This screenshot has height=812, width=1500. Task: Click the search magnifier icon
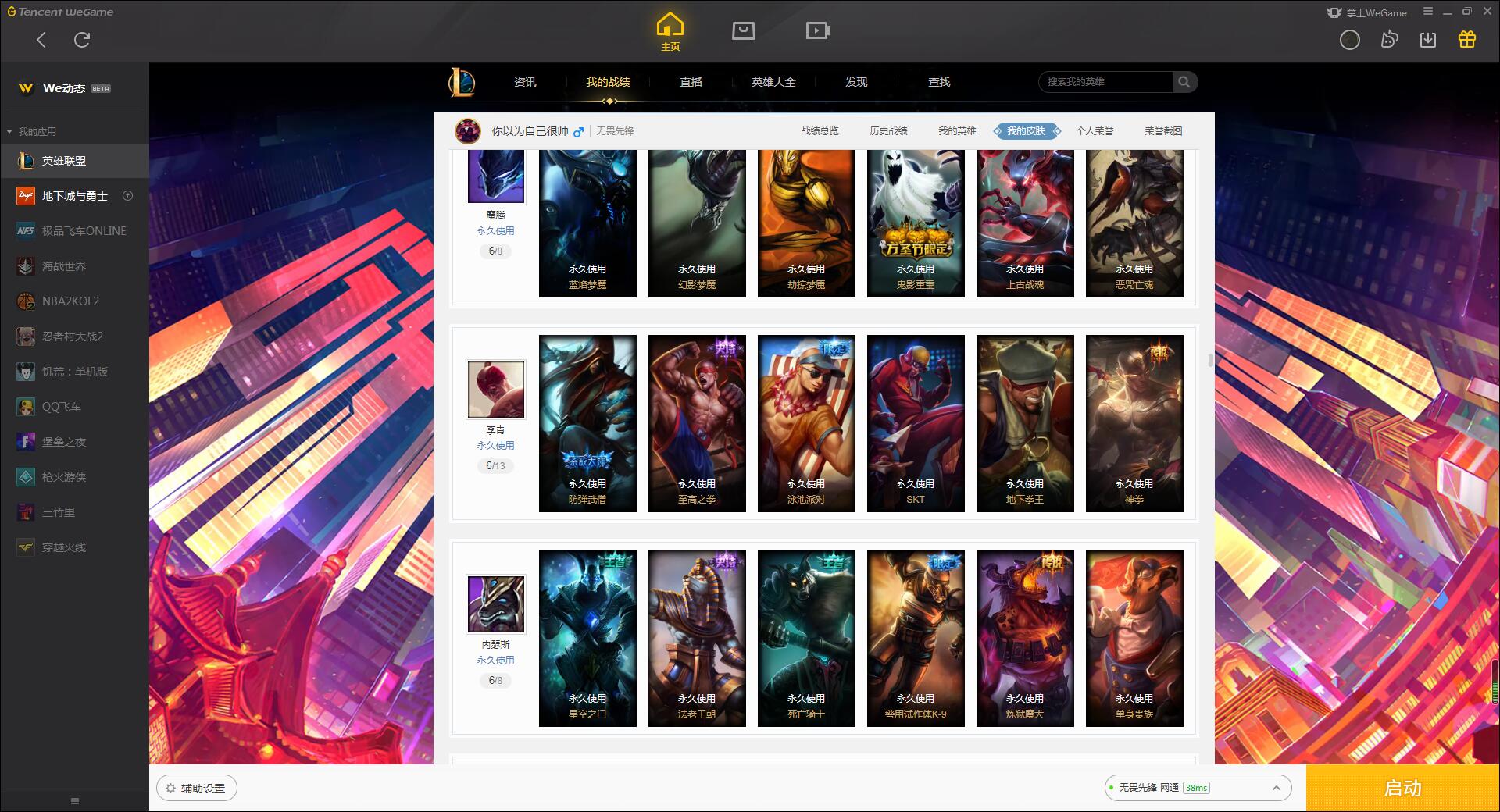(x=1184, y=82)
